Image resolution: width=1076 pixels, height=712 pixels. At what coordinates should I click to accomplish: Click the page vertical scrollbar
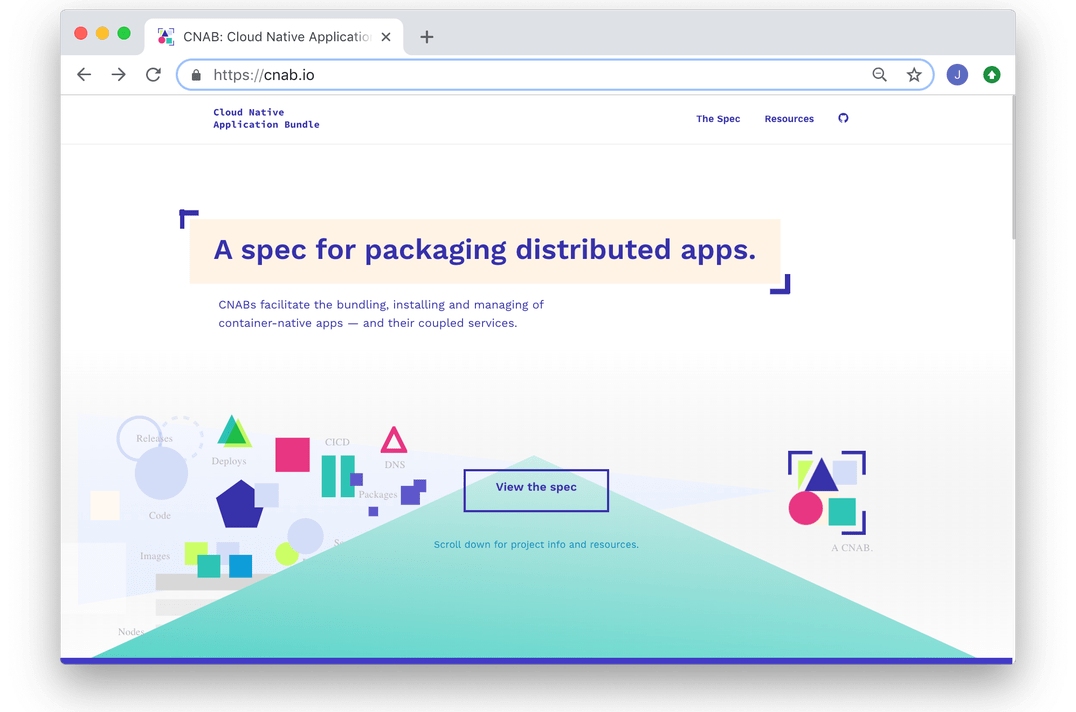tap(1013, 168)
